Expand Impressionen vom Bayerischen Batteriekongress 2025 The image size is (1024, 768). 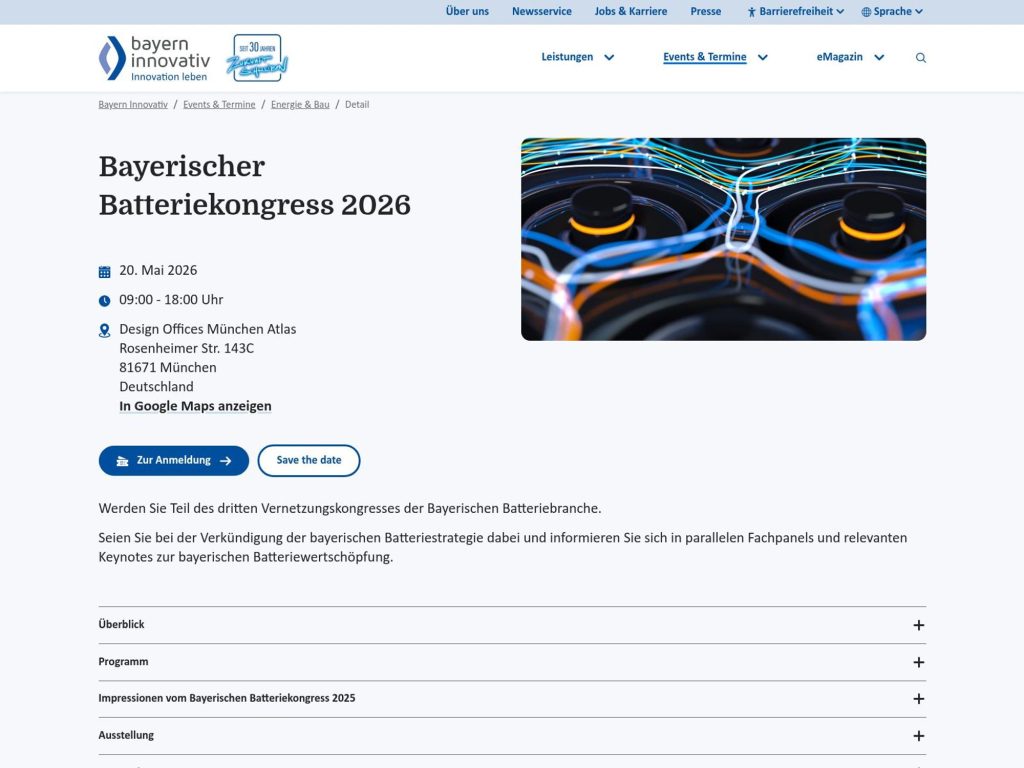point(916,698)
